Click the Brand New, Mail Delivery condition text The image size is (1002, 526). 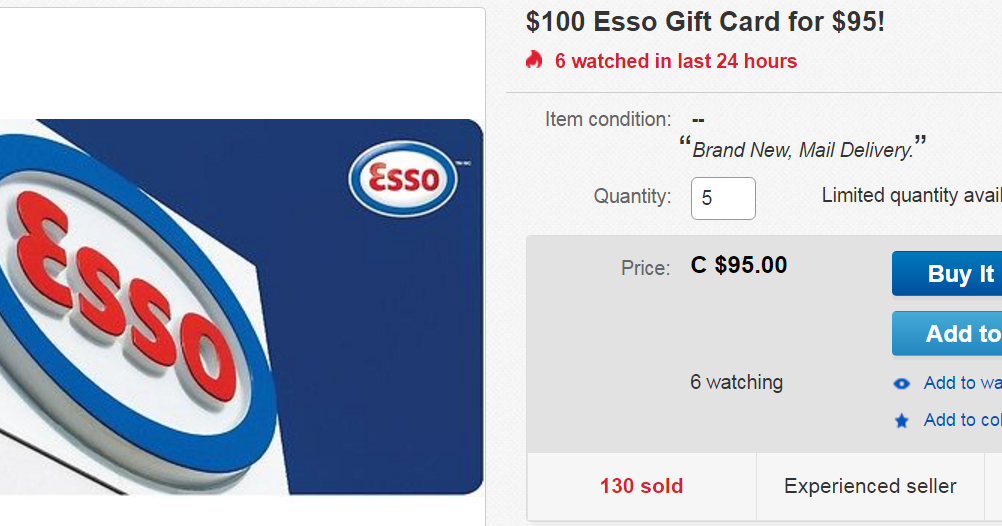pos(803,150)
